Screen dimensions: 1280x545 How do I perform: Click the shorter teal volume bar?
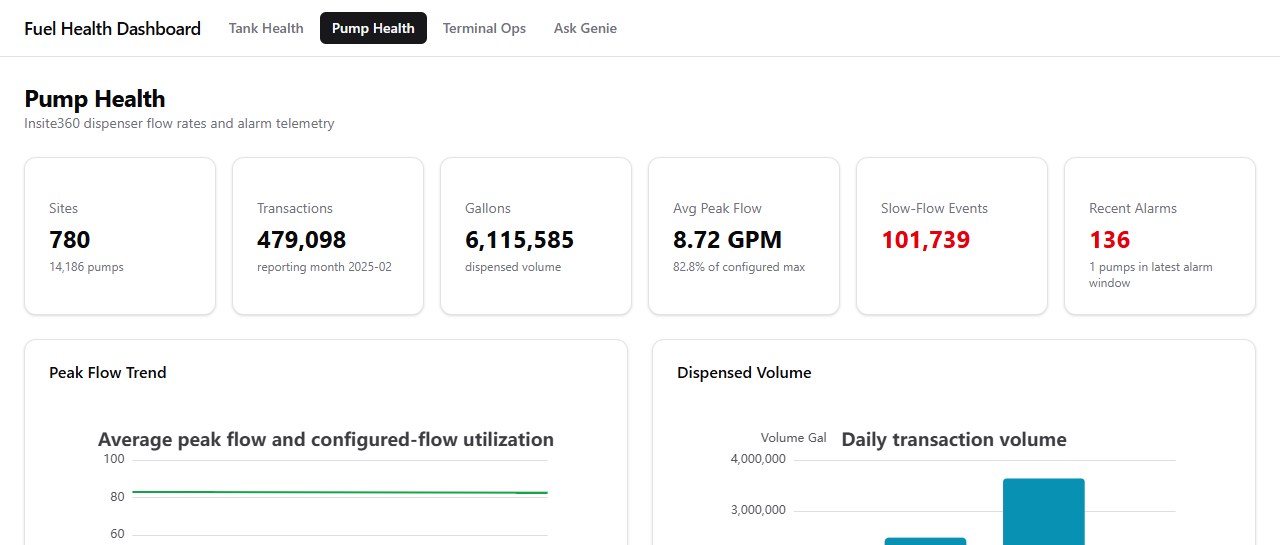click(x=925, y=541)
